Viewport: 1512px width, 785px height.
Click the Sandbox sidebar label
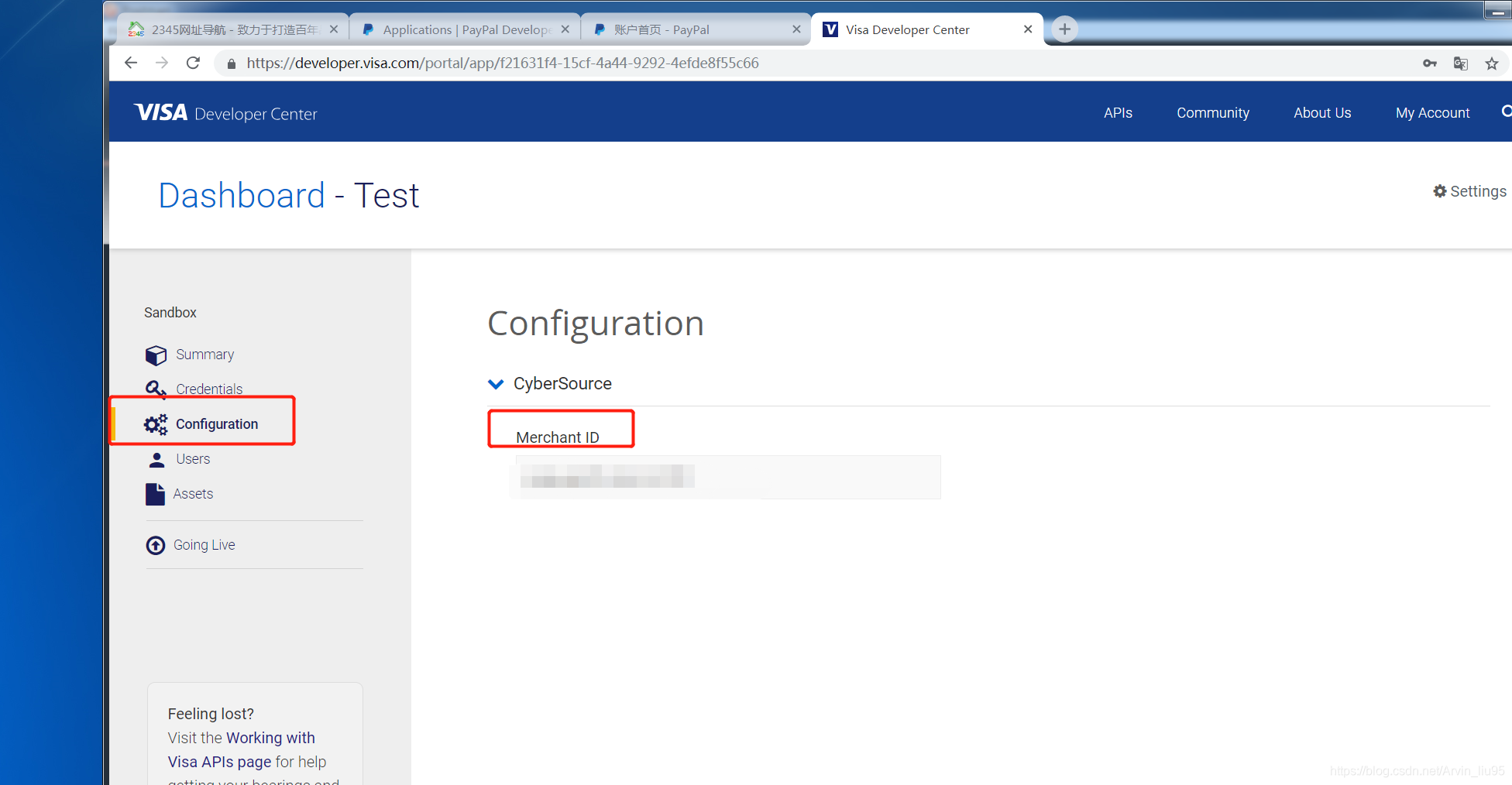[170, 313]
